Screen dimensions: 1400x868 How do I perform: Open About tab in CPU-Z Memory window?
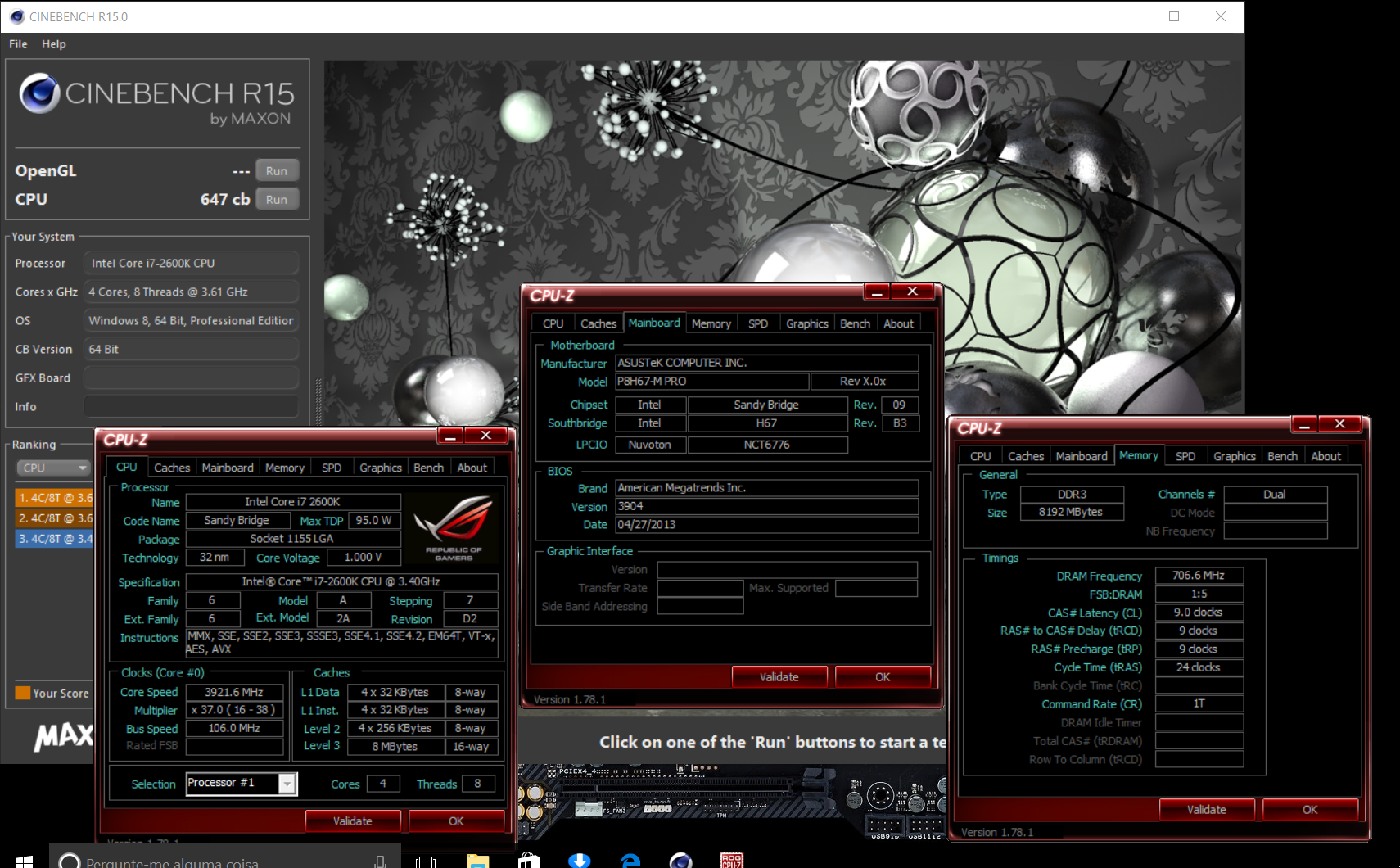point(1326,456)
